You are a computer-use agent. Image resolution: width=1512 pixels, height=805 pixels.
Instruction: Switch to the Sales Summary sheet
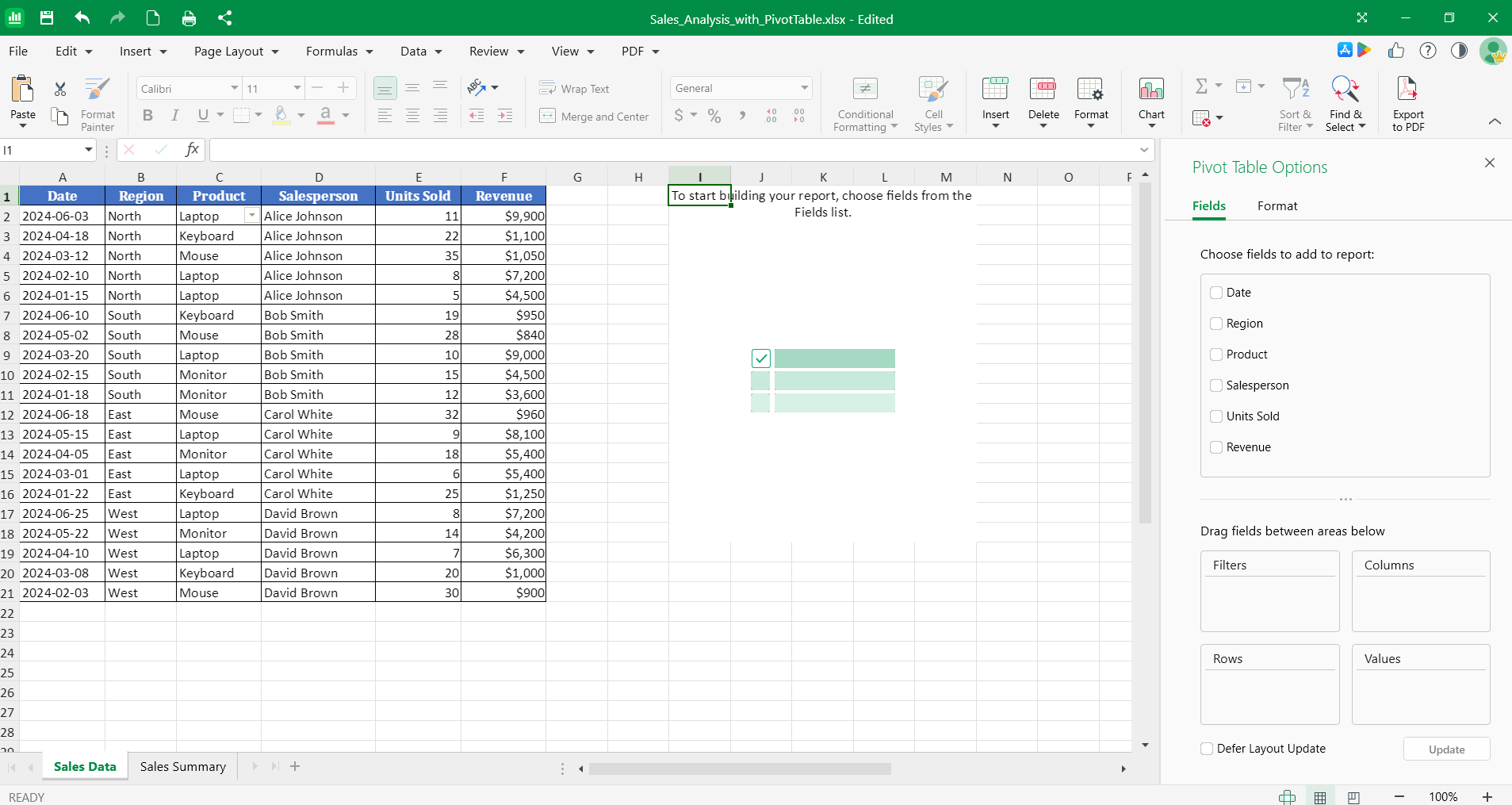(x=183, y=766)
